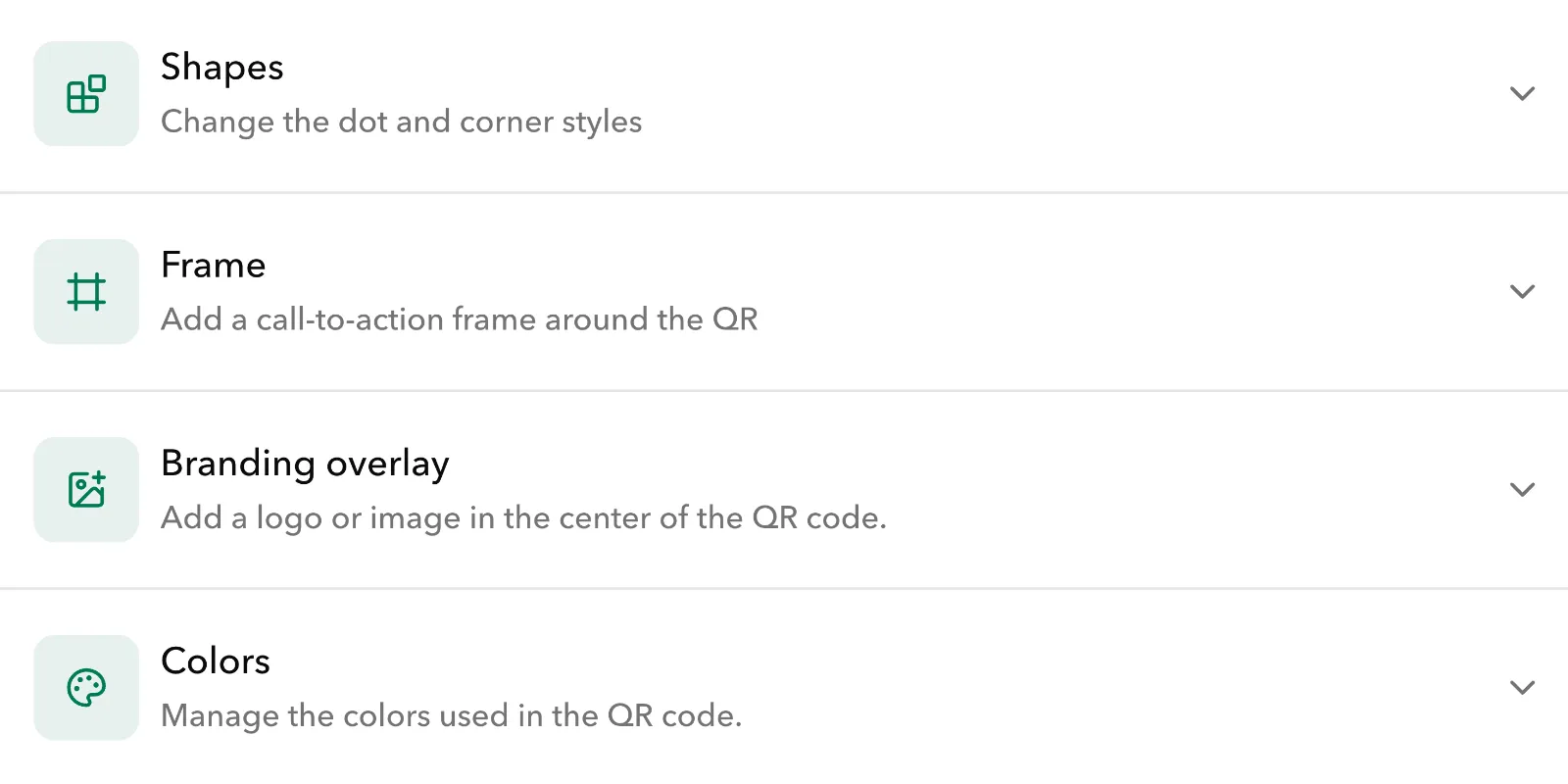Click 'Manage the colors used' description

click(x=451, y=716)
